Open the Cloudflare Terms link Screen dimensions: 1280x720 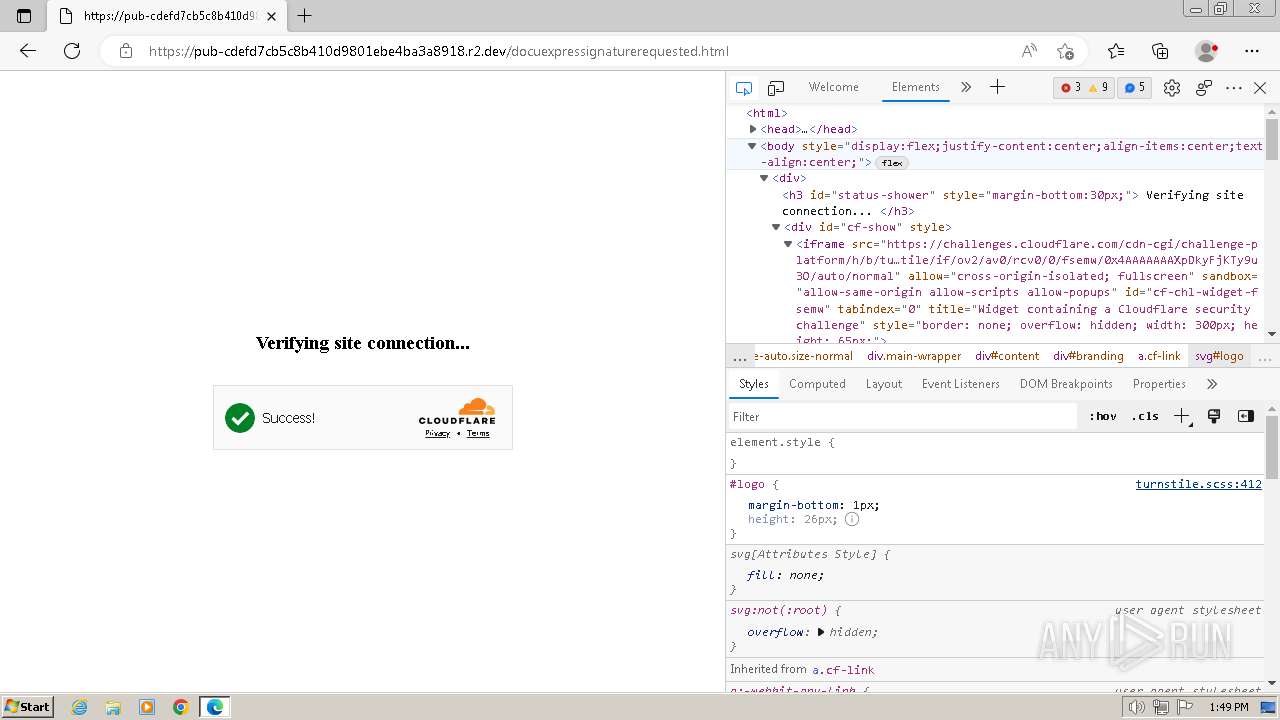(478, 433)
